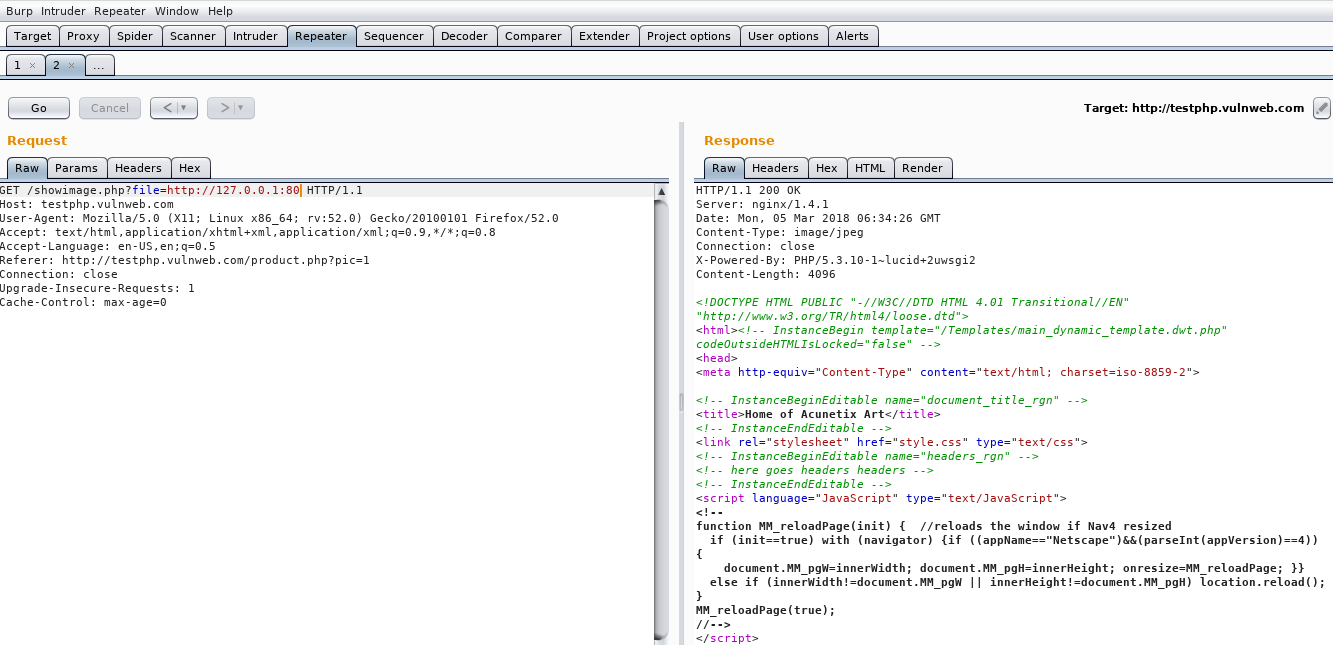This screenshot has width=1333, height=645.
Task: Select the request Headers tab
Action: (138, 168)
